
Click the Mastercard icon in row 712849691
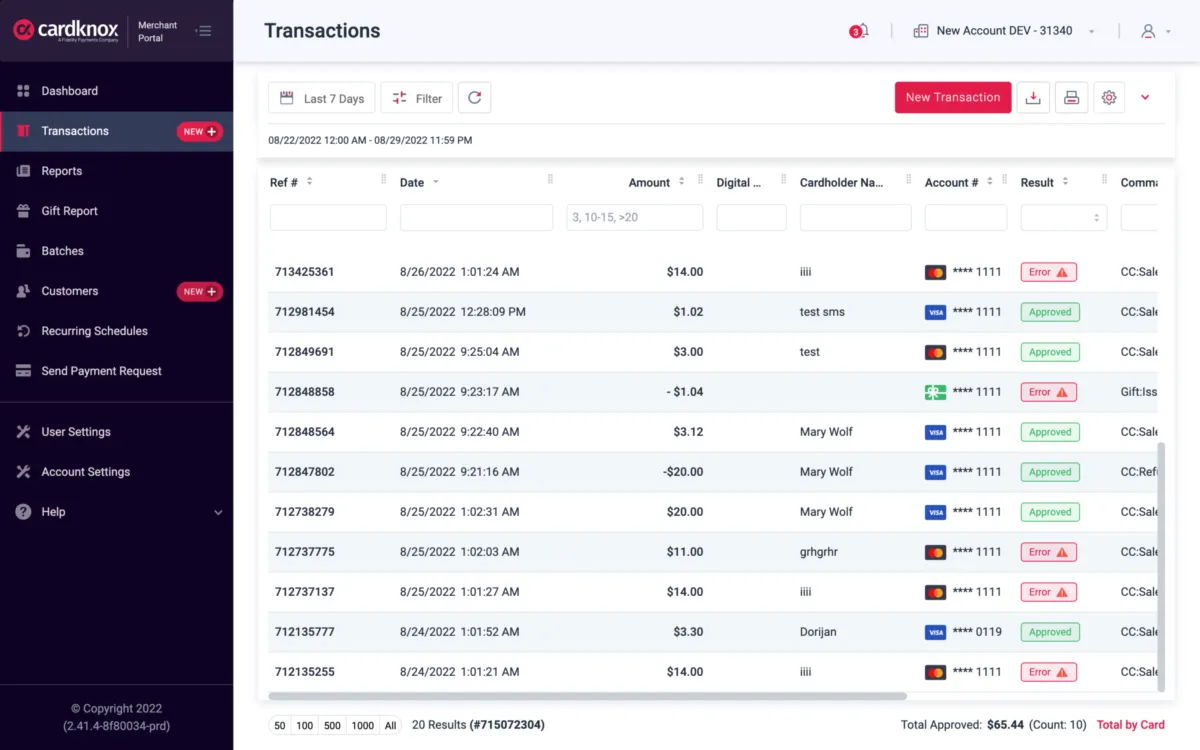(935, 352)
